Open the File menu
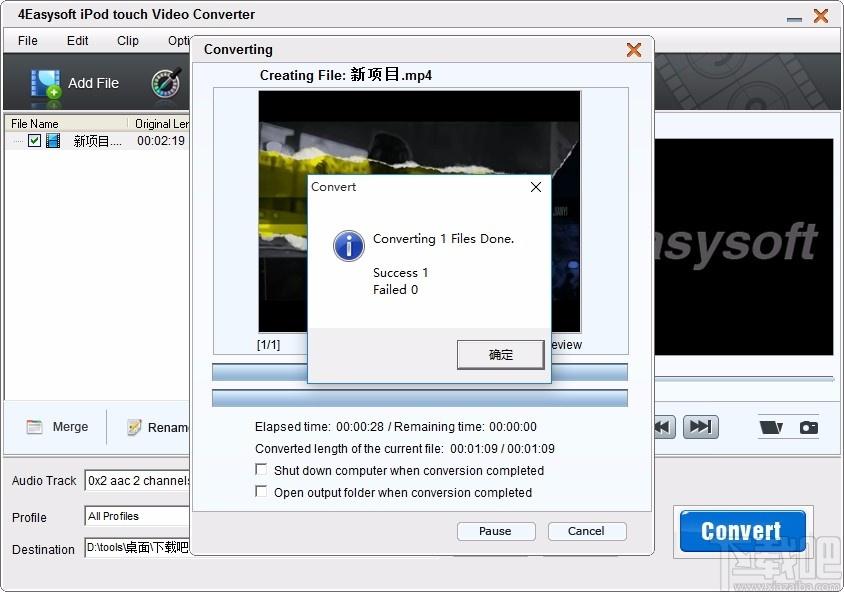Image resolution: width=844 pixels, height=592 pixels. pyautogui.click(x=27, y=41)
